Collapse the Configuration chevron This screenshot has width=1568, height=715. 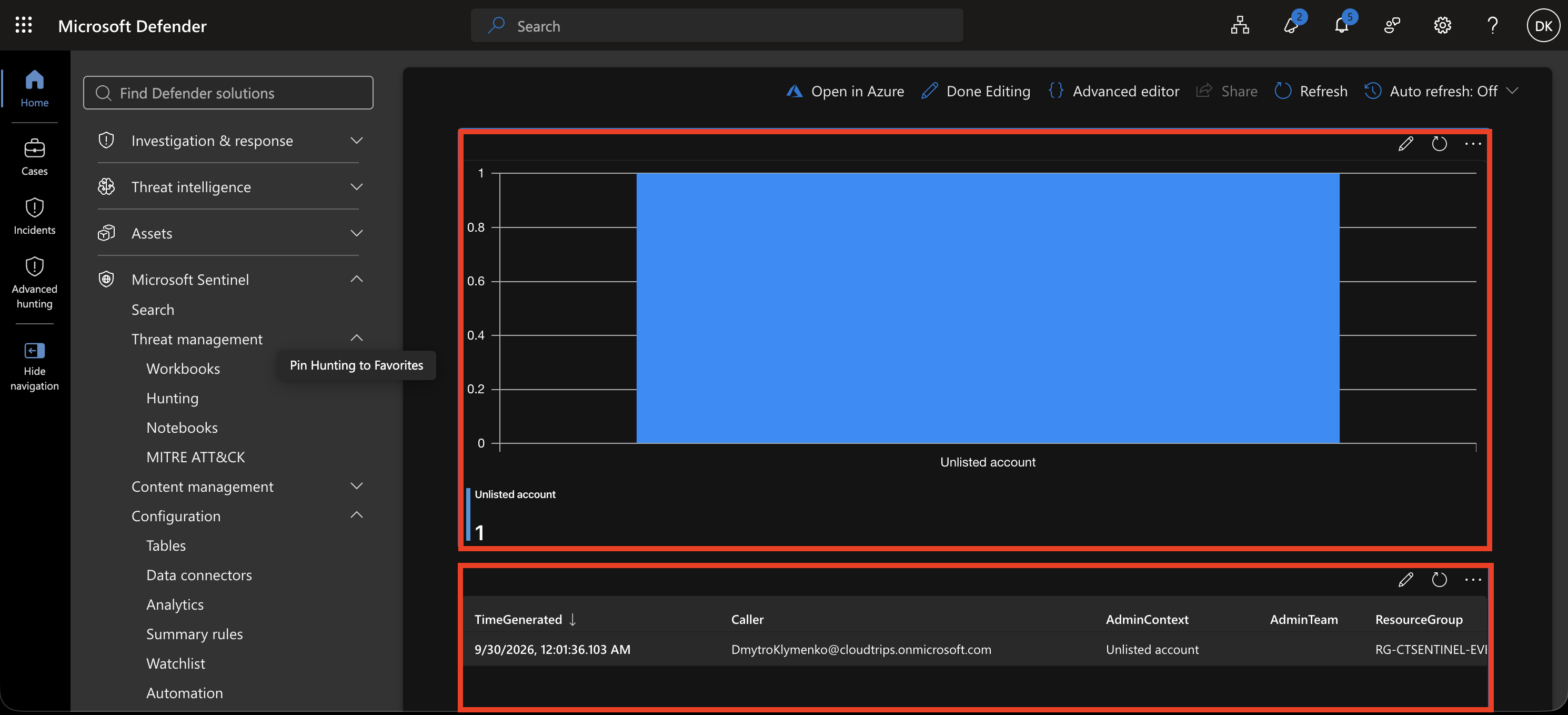coord(357,515)
